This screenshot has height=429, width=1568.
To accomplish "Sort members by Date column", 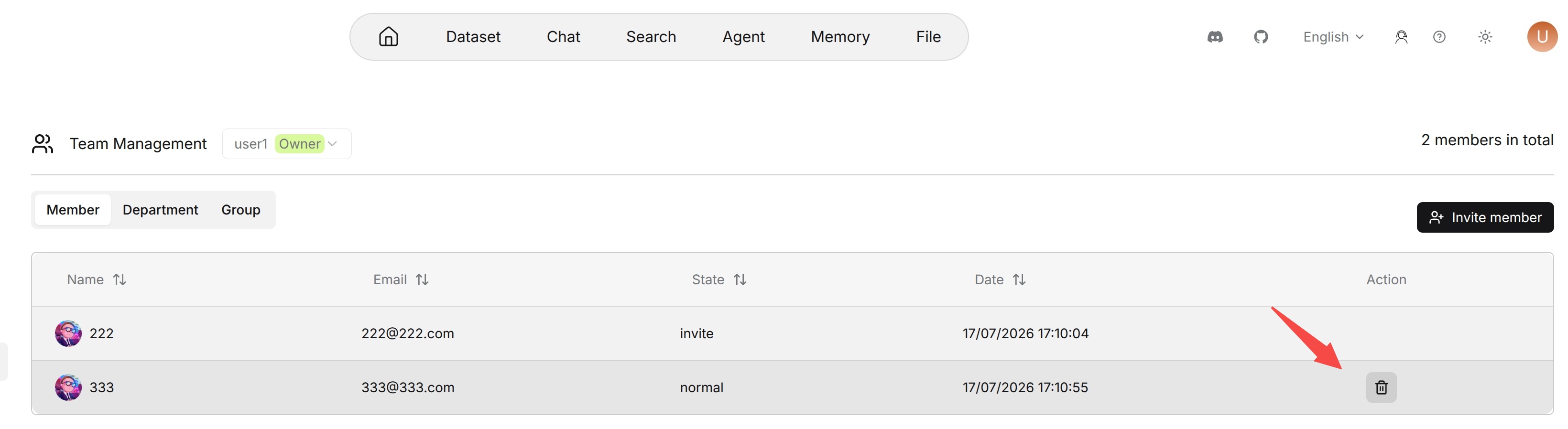I will (1019, 279).
